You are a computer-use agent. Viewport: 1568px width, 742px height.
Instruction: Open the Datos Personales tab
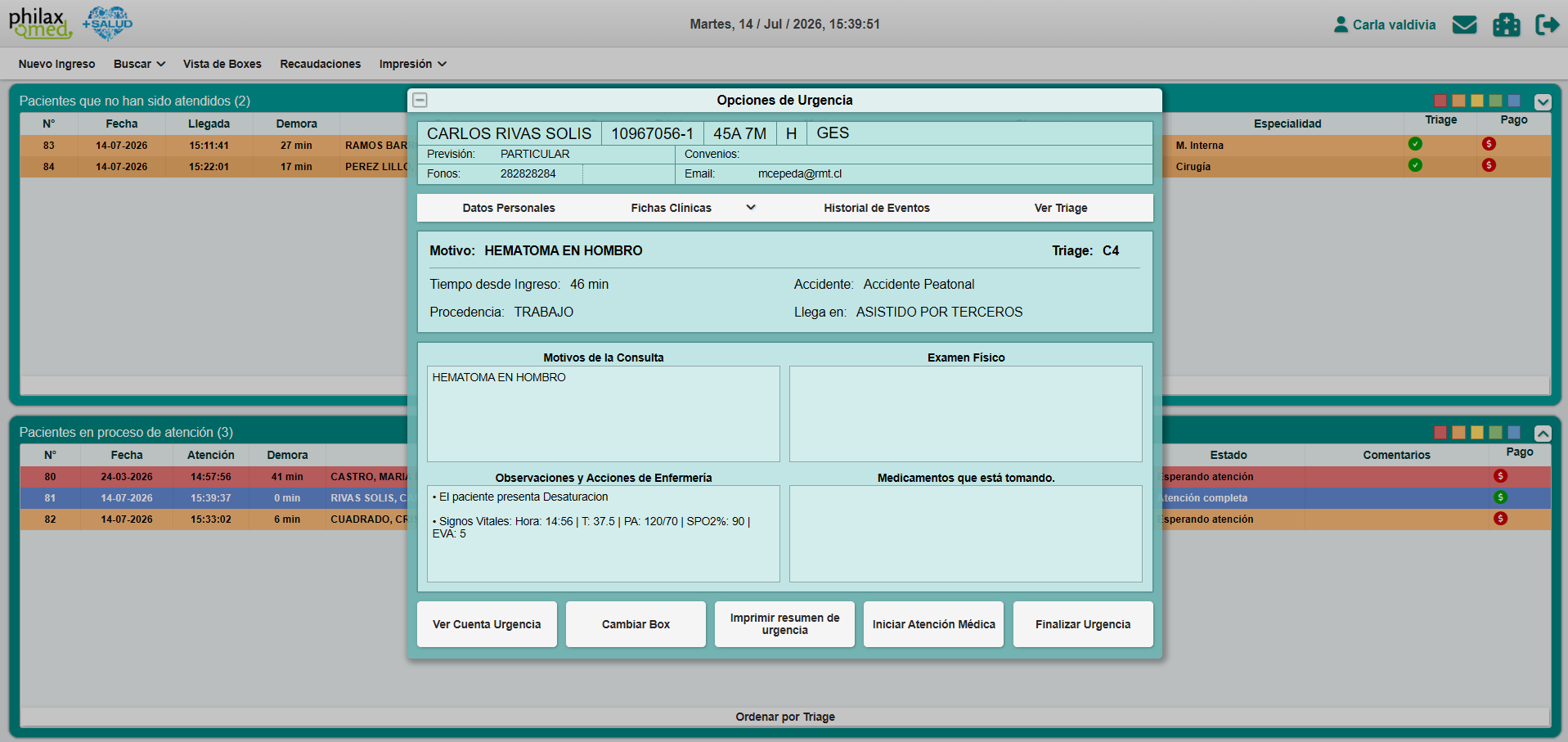pyautogui.click(x=509, y=208)
